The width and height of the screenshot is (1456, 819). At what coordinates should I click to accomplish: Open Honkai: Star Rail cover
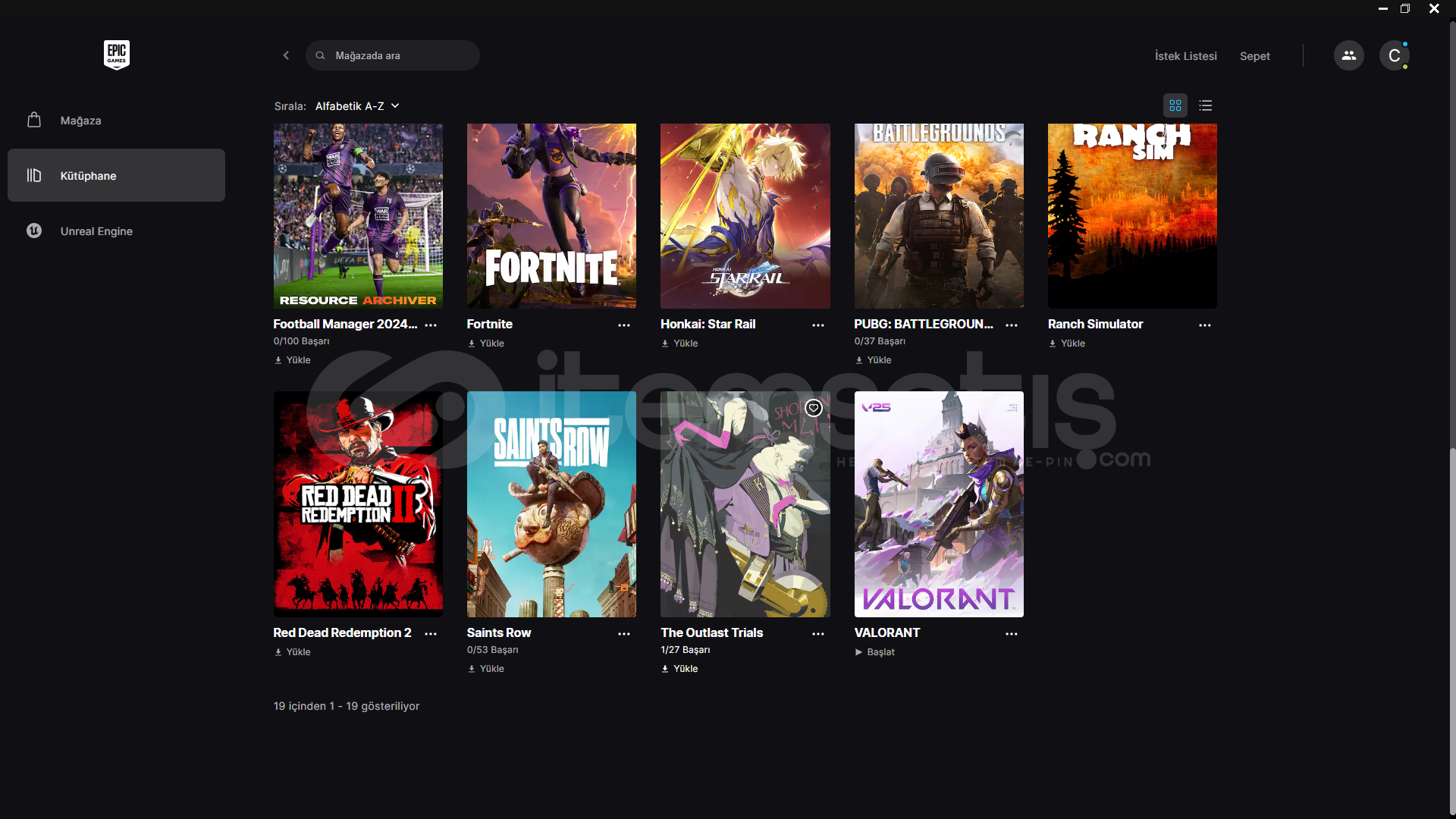pyautogui.click(x=745, y=216)
